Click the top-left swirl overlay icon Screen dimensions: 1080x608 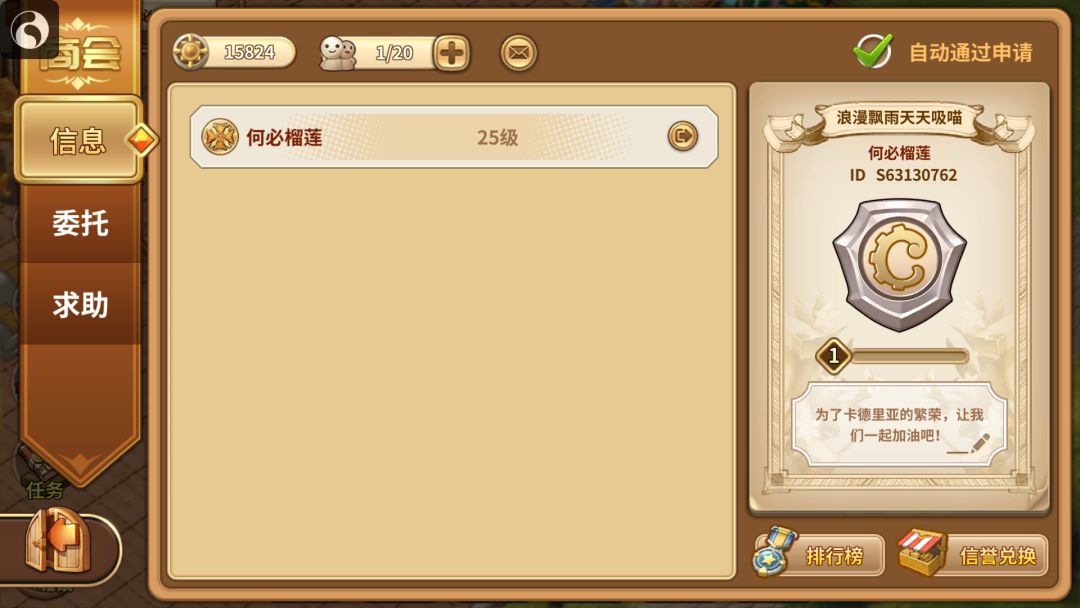[30, 29]
